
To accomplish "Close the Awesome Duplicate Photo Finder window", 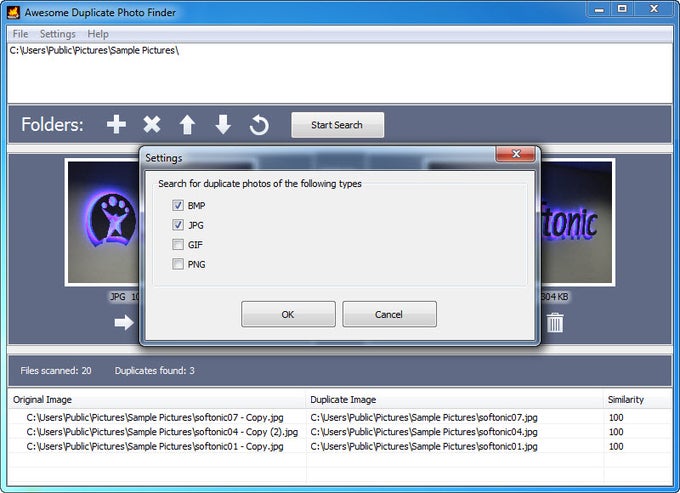I will click(654, 9).
